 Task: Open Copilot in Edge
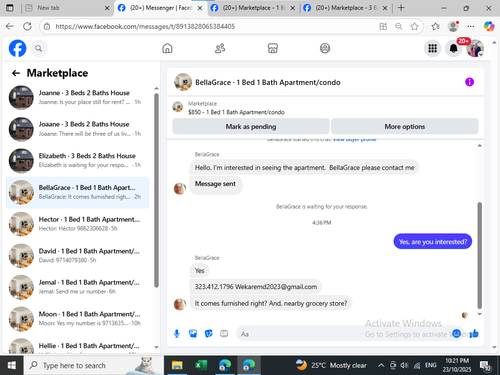[489, 26]
